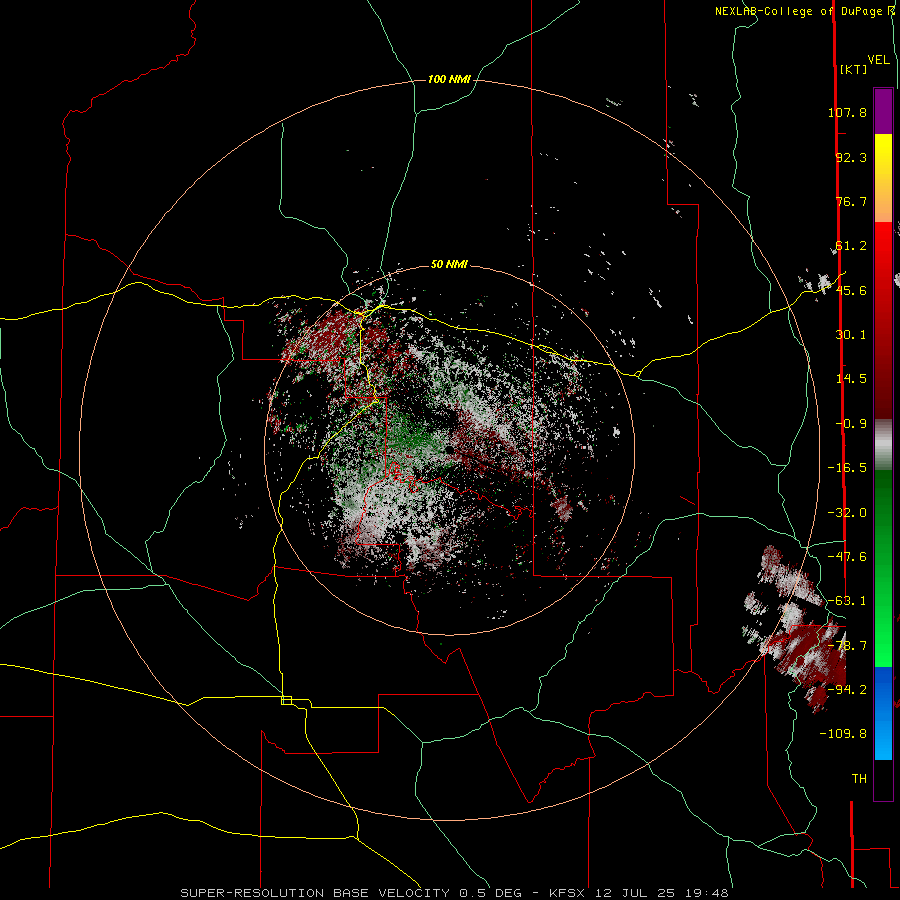
Task: Click the -94.2 velocity scale value
Action: (x=847, y=689)
